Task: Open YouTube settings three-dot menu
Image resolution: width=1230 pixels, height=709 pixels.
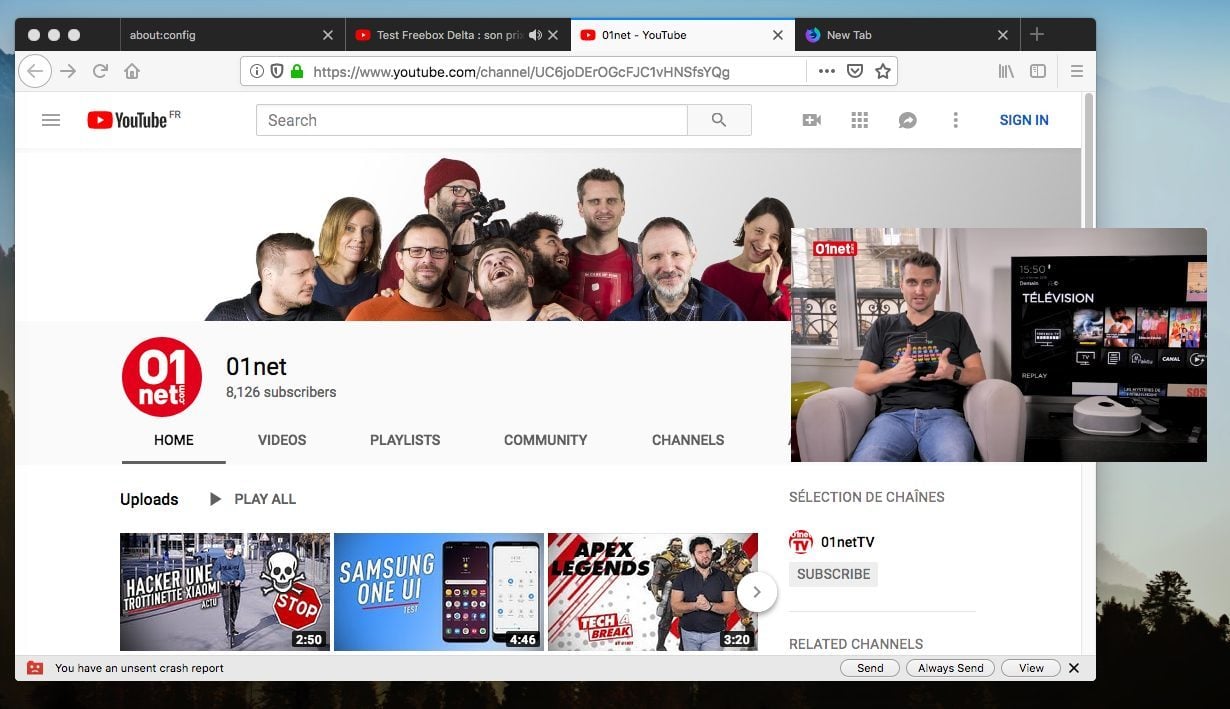Action: coord(955,120)
